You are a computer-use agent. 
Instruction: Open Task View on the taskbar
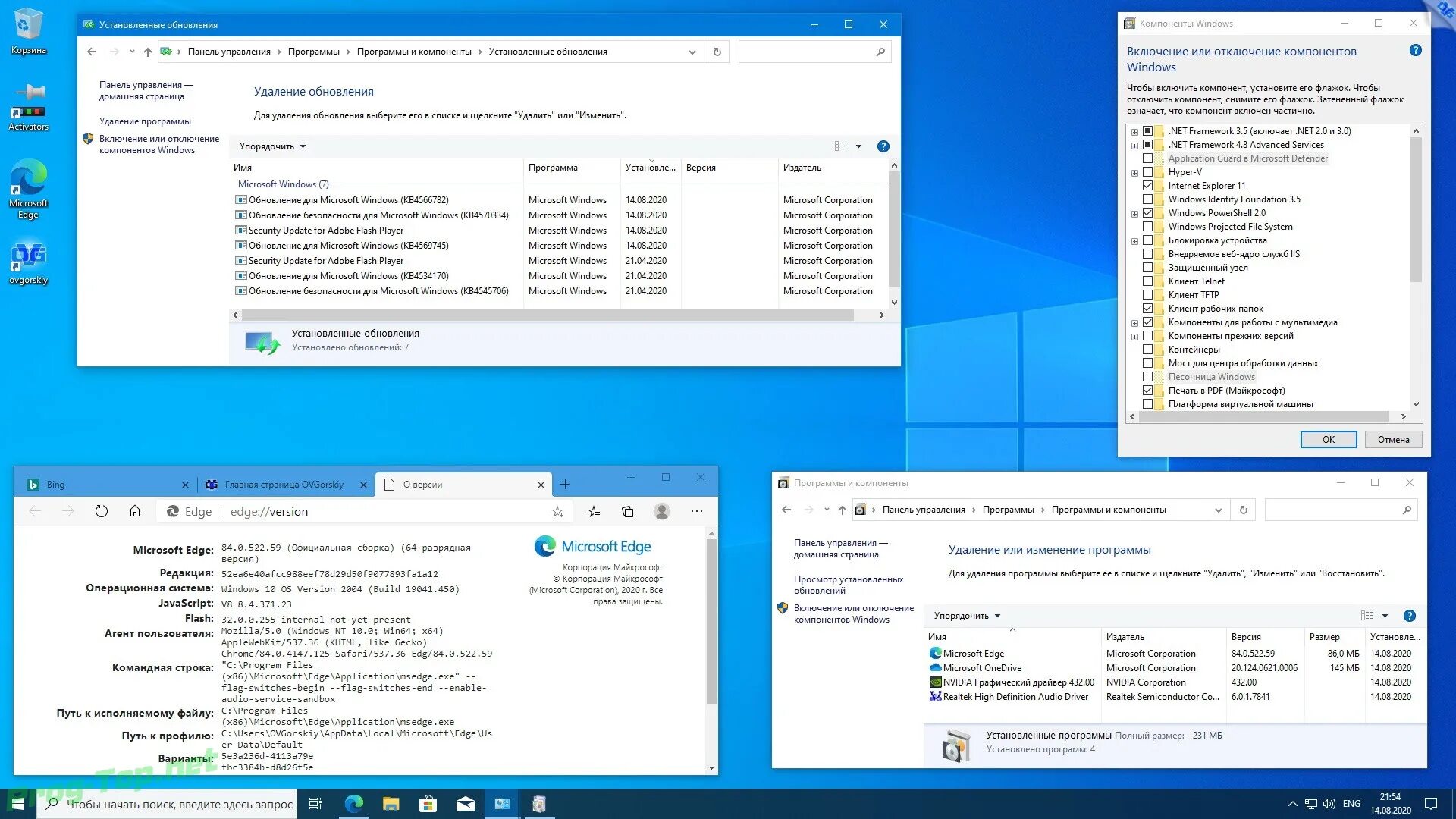[315, 804]
